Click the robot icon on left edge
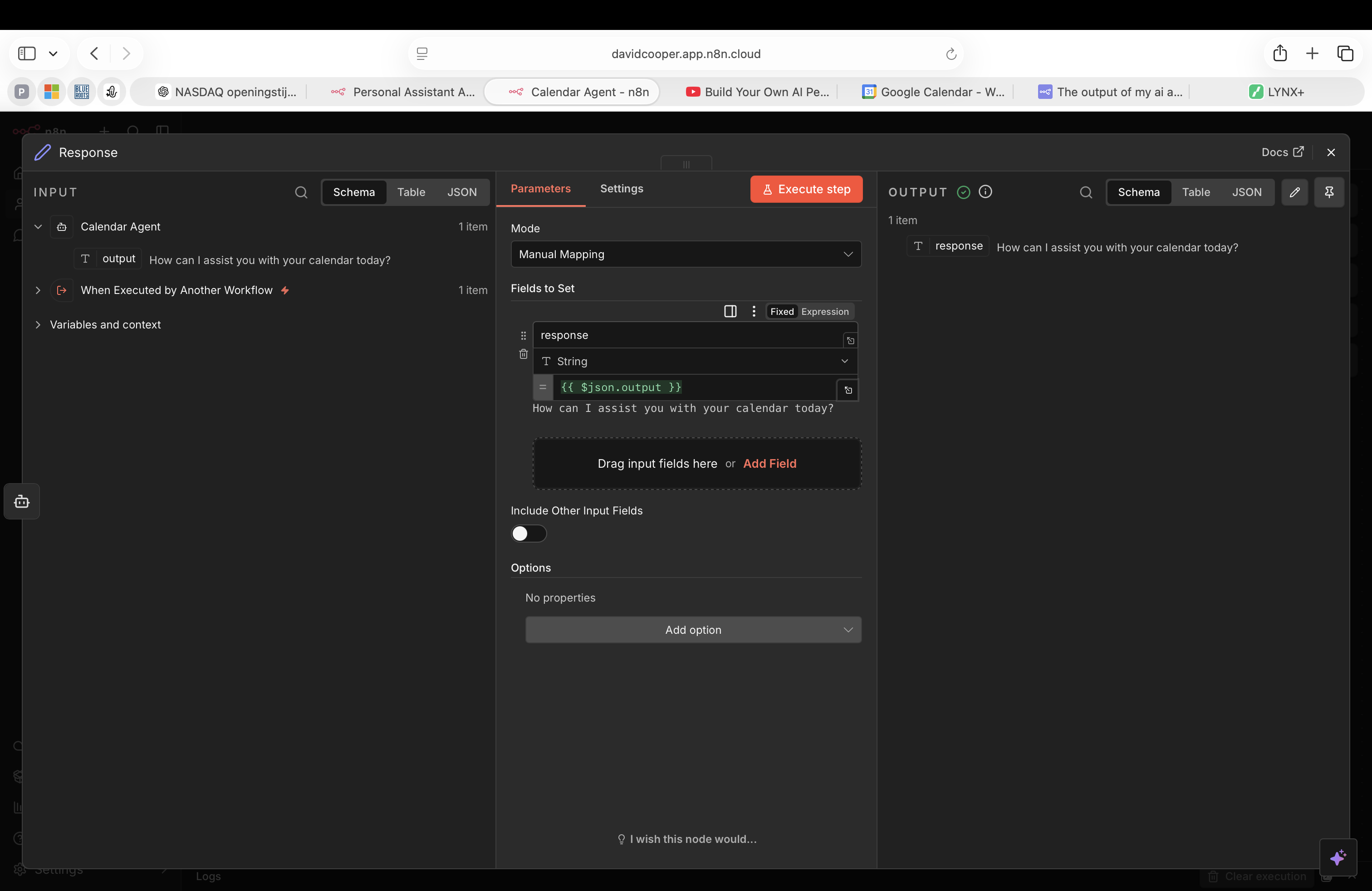Screen dimensions: 1372x891 tap(22, 501)
